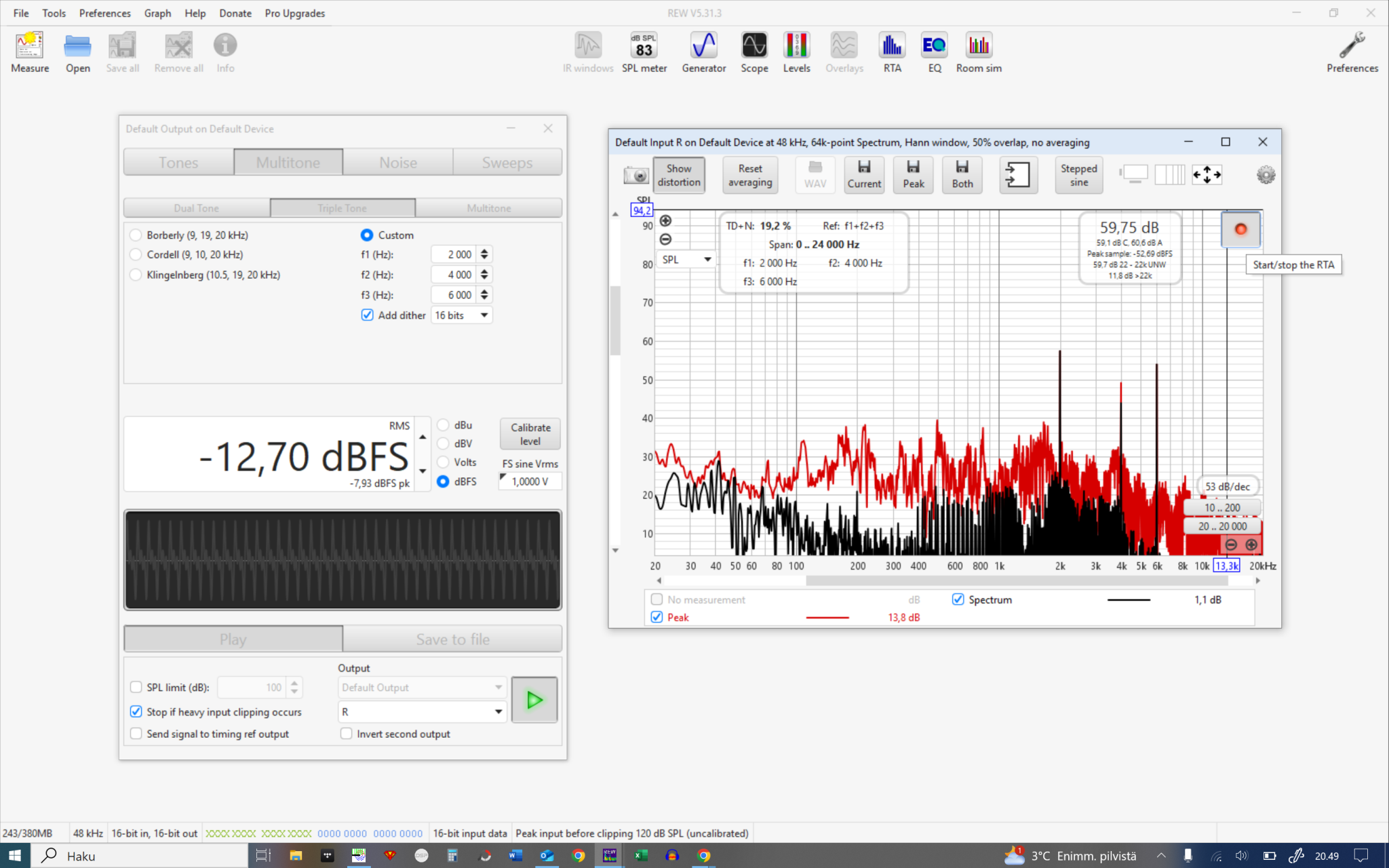Open the Measure tool
1389x868 pixels.
30,52
